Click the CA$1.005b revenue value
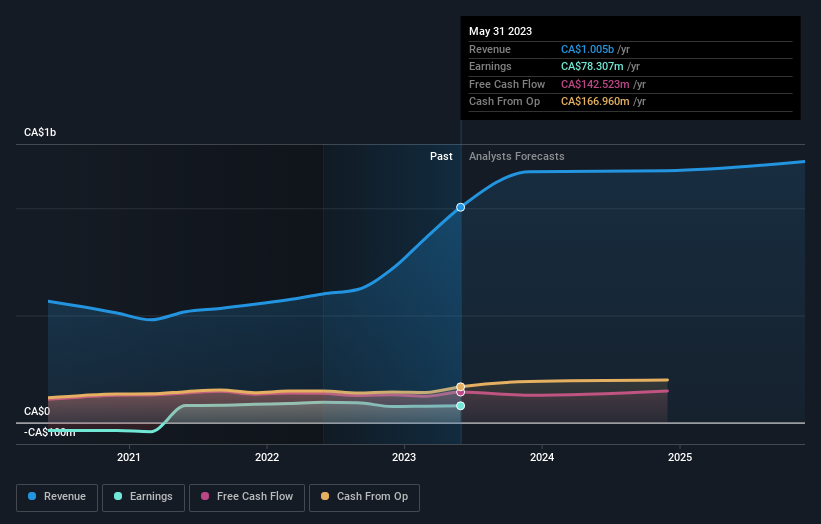This screenshot has height=524, width=821. (587, 49)
